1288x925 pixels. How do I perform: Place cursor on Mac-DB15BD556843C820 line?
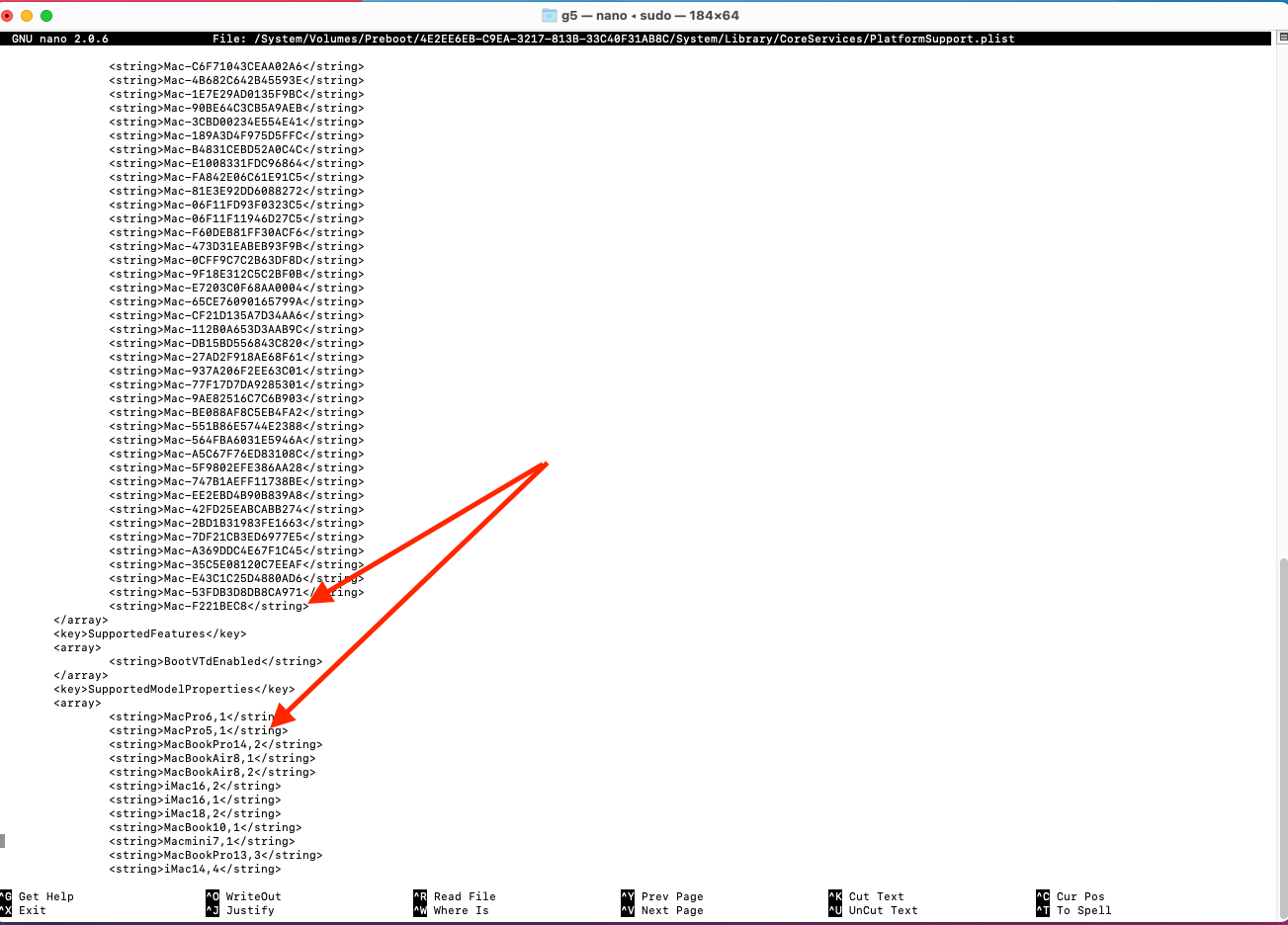(x=236, y=343)
